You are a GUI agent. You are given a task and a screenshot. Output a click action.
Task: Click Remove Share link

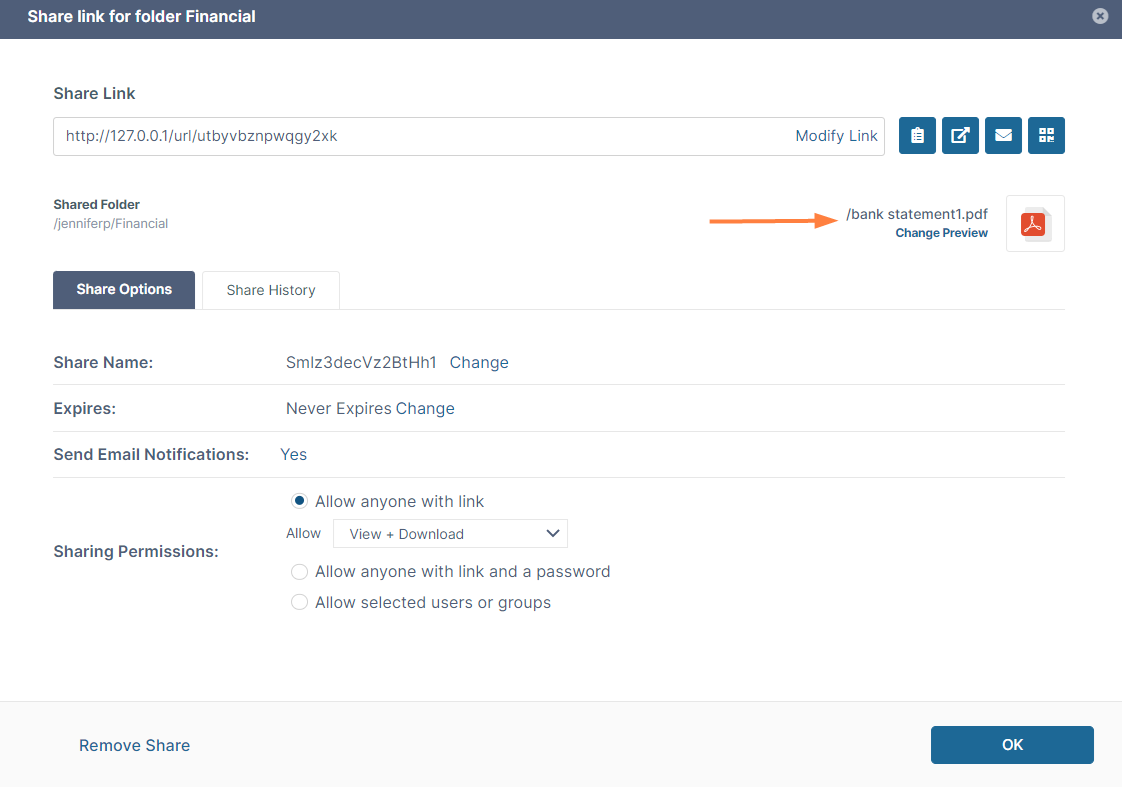coord(134,745)
